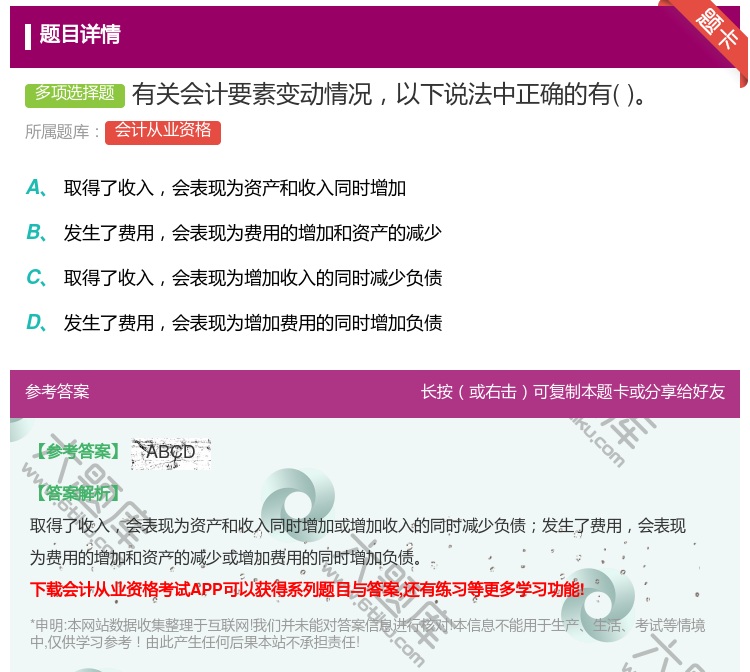Click the 多项选择题 question type badge
This screenshot has height=672, width=750.
pyautogui.click(x=75, y=94)
